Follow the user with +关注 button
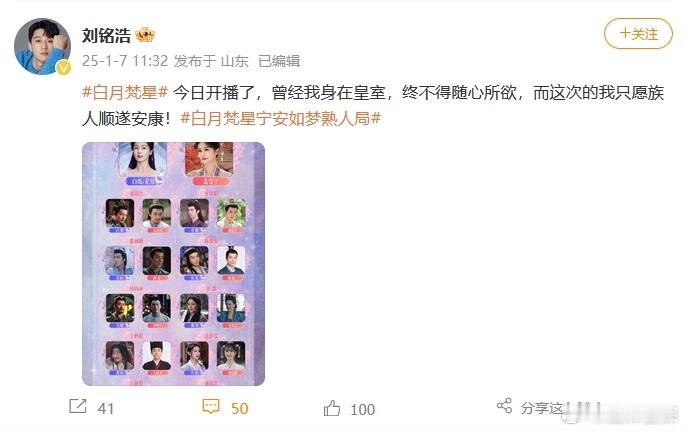The image size is (686, 432). click(638, 34)
